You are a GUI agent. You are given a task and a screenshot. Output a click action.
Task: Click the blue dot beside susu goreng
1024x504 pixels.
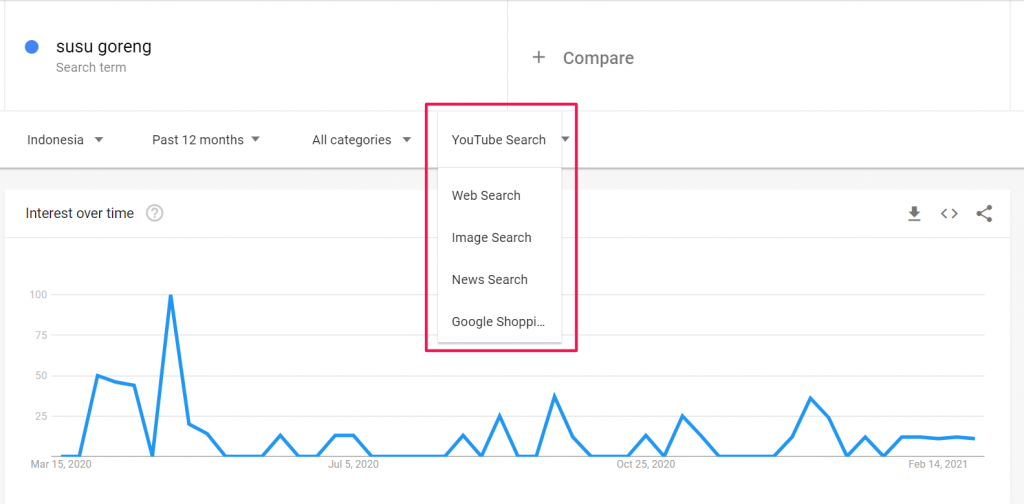pyautogui.click(x=31, y=47)
